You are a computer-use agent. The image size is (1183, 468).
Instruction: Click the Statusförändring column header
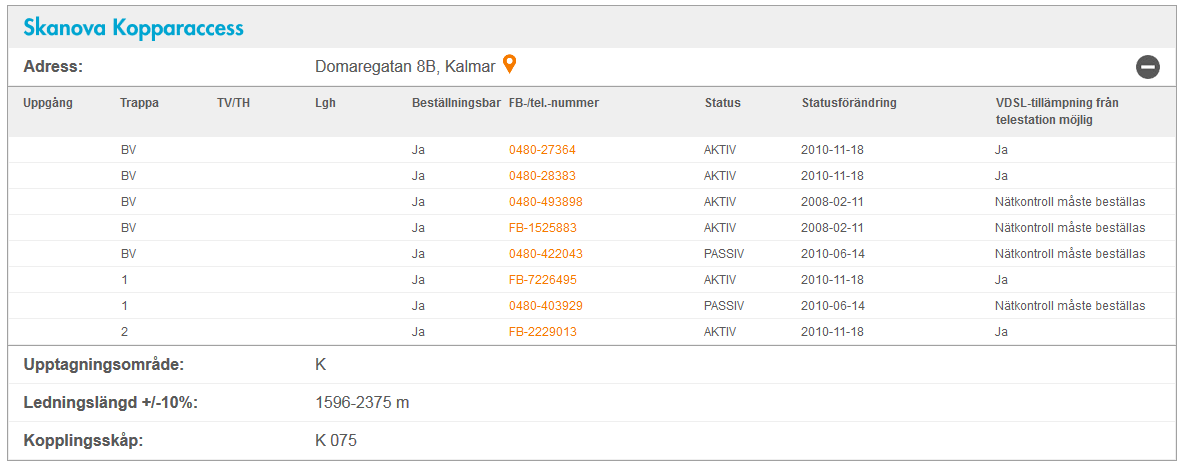pyautogui.click(x=849, y=103)
